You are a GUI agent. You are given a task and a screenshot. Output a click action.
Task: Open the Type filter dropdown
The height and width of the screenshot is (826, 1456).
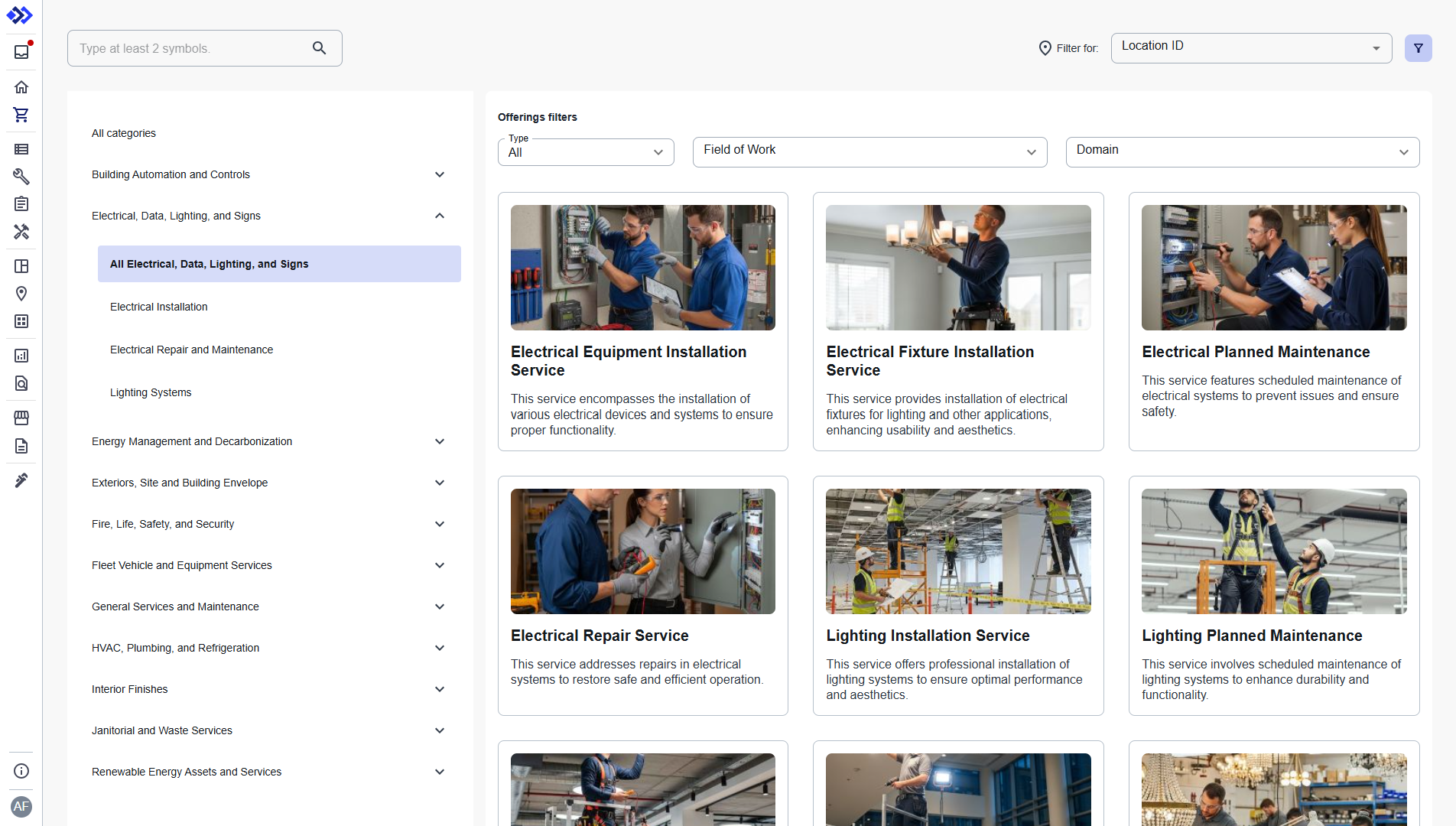point(586,152)
